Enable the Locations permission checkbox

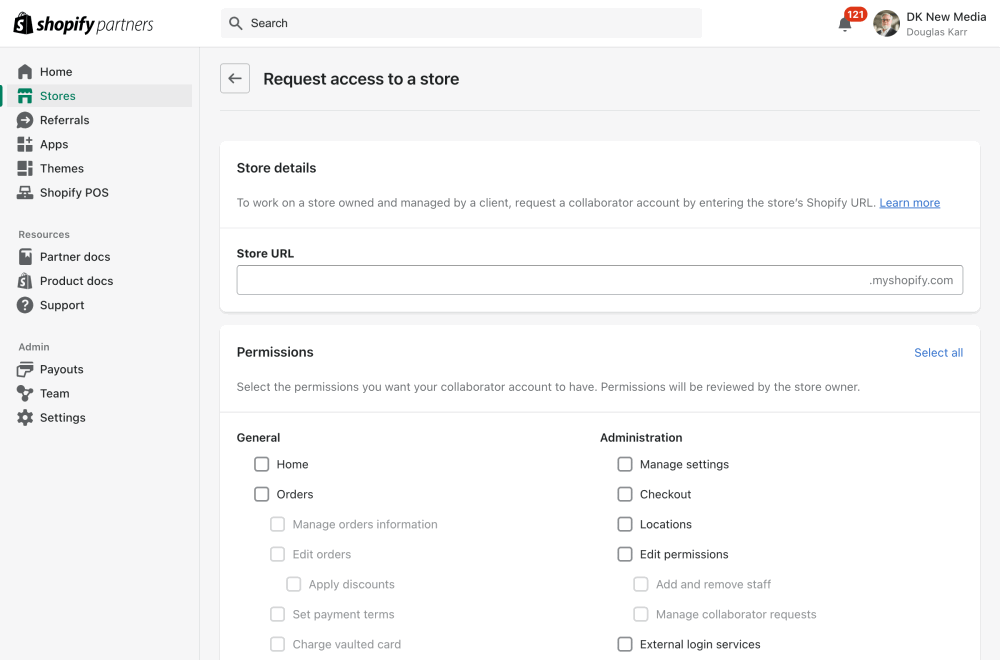(x=625, y=524)
